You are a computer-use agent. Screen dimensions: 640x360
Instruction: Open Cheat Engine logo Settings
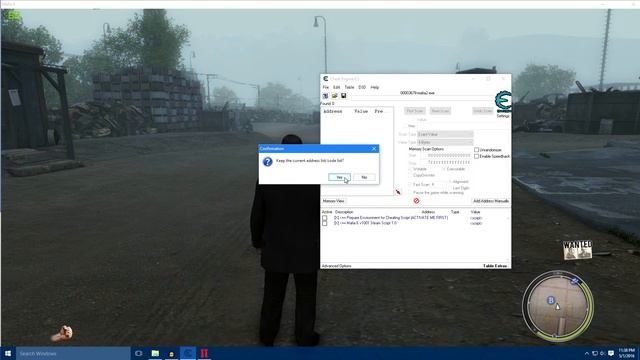(503, 104)
